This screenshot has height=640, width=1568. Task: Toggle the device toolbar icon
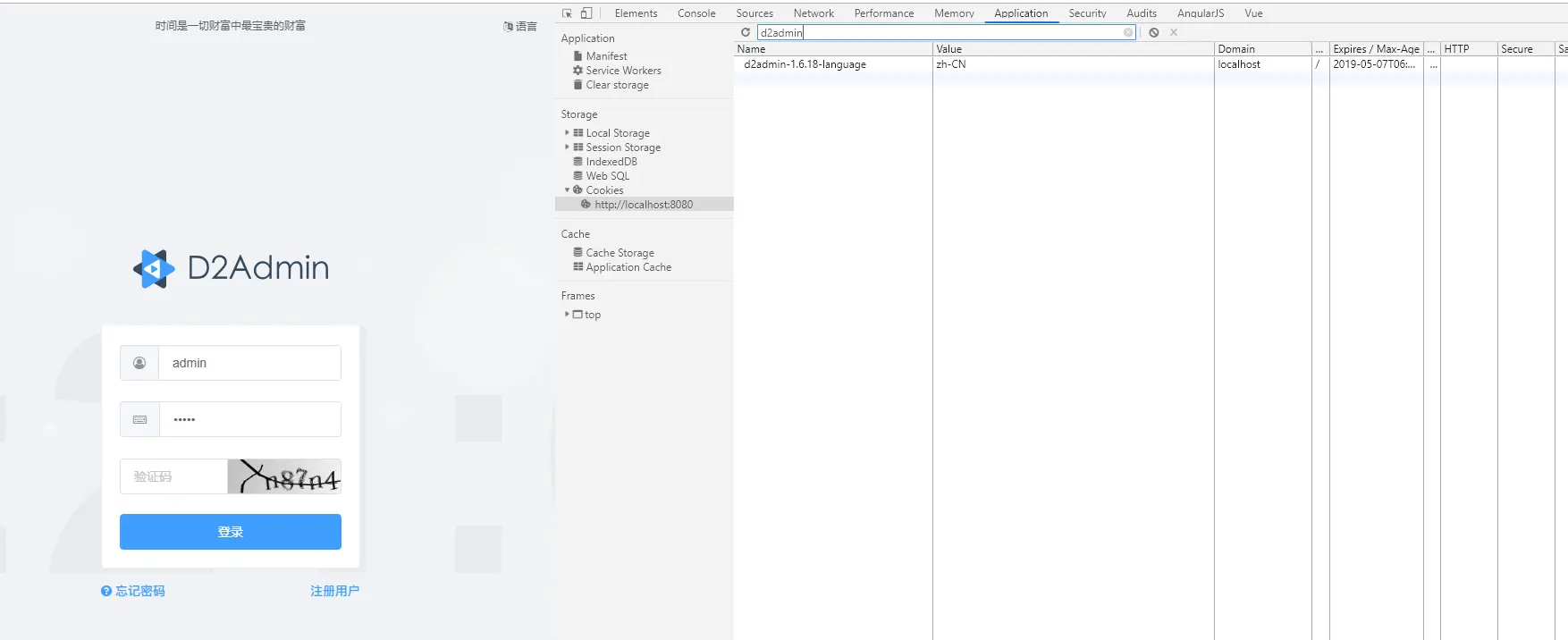tap(586, 13)
